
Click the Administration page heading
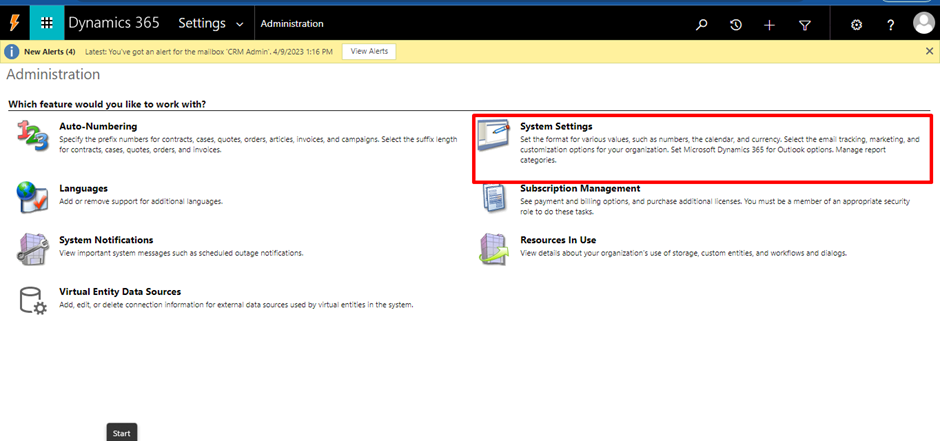53,74
